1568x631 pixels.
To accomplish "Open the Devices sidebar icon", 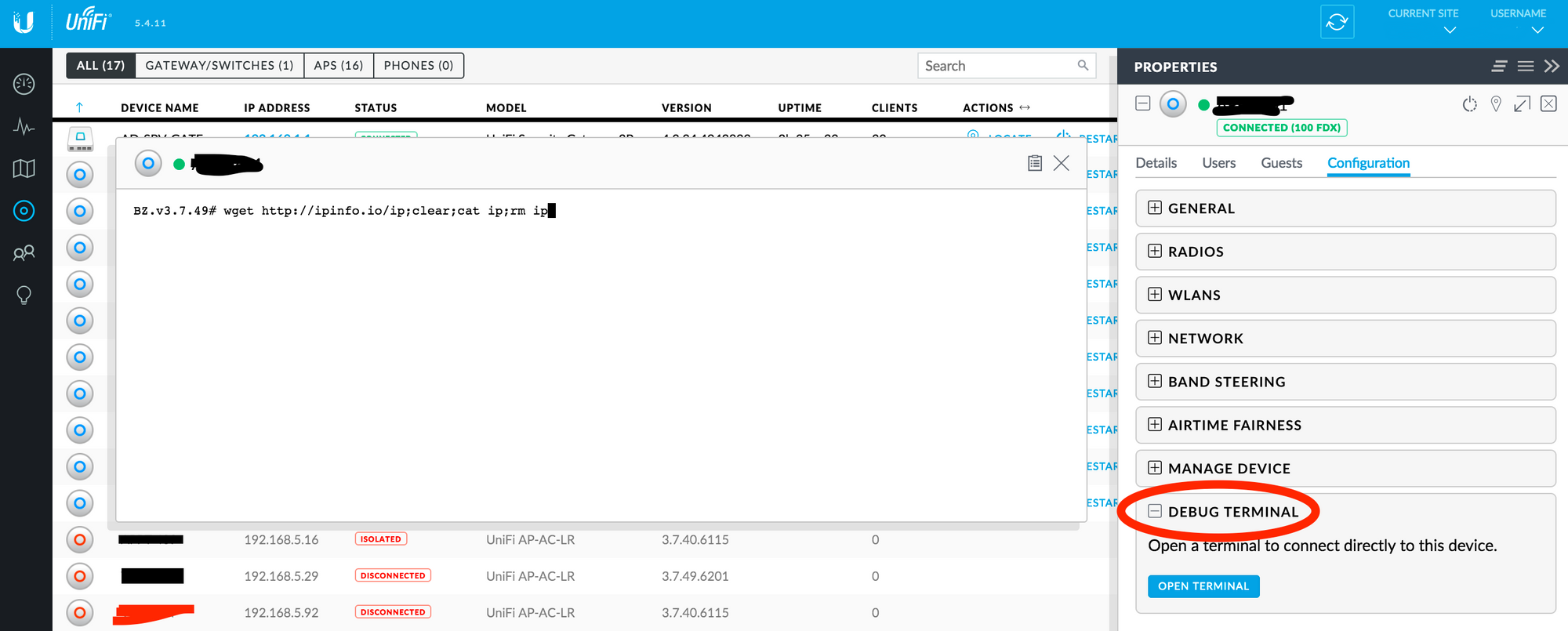I will pyautogui.click(x=24, y=210).
